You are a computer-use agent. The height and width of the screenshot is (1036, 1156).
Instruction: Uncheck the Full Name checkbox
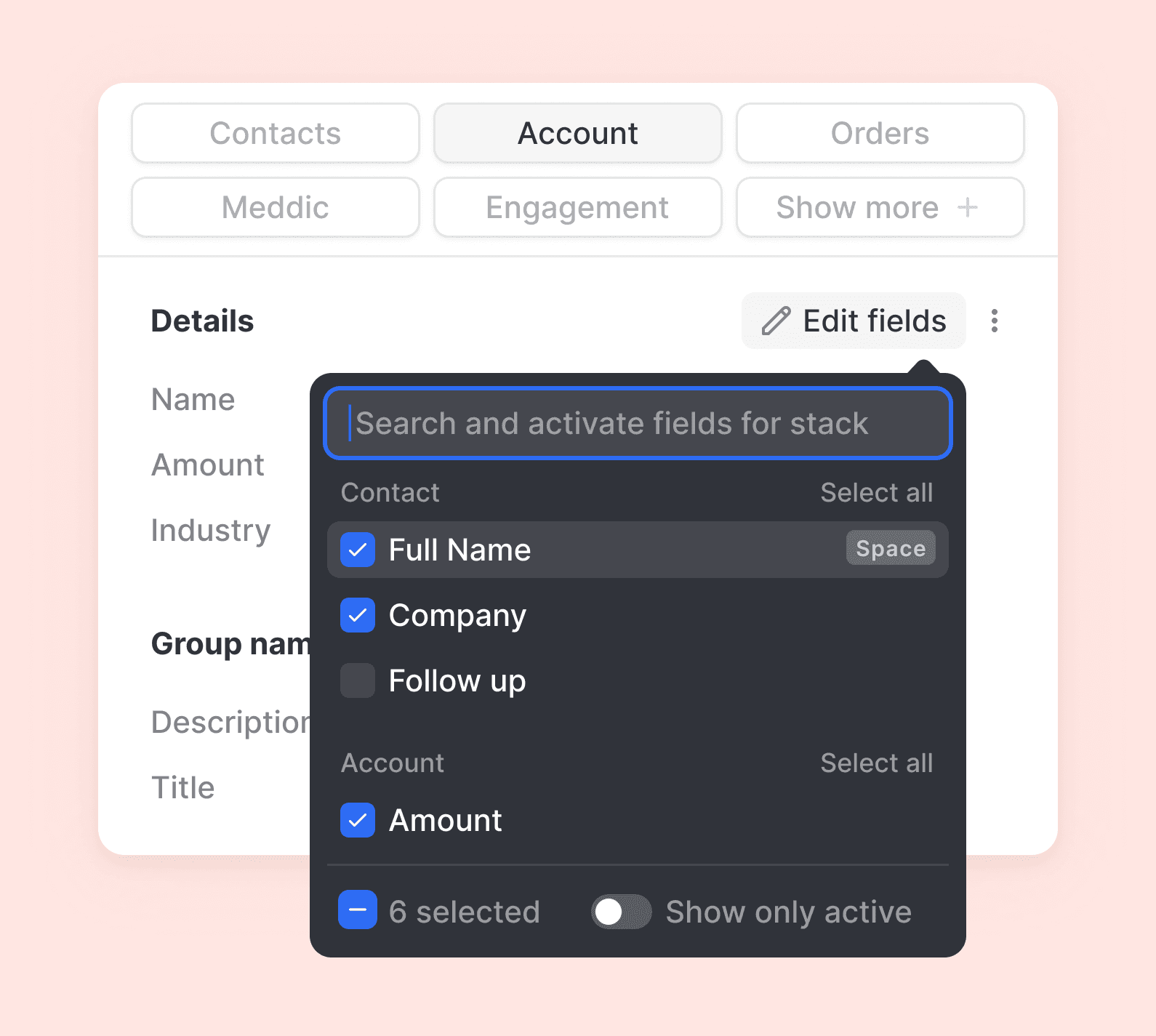[358, 550]
